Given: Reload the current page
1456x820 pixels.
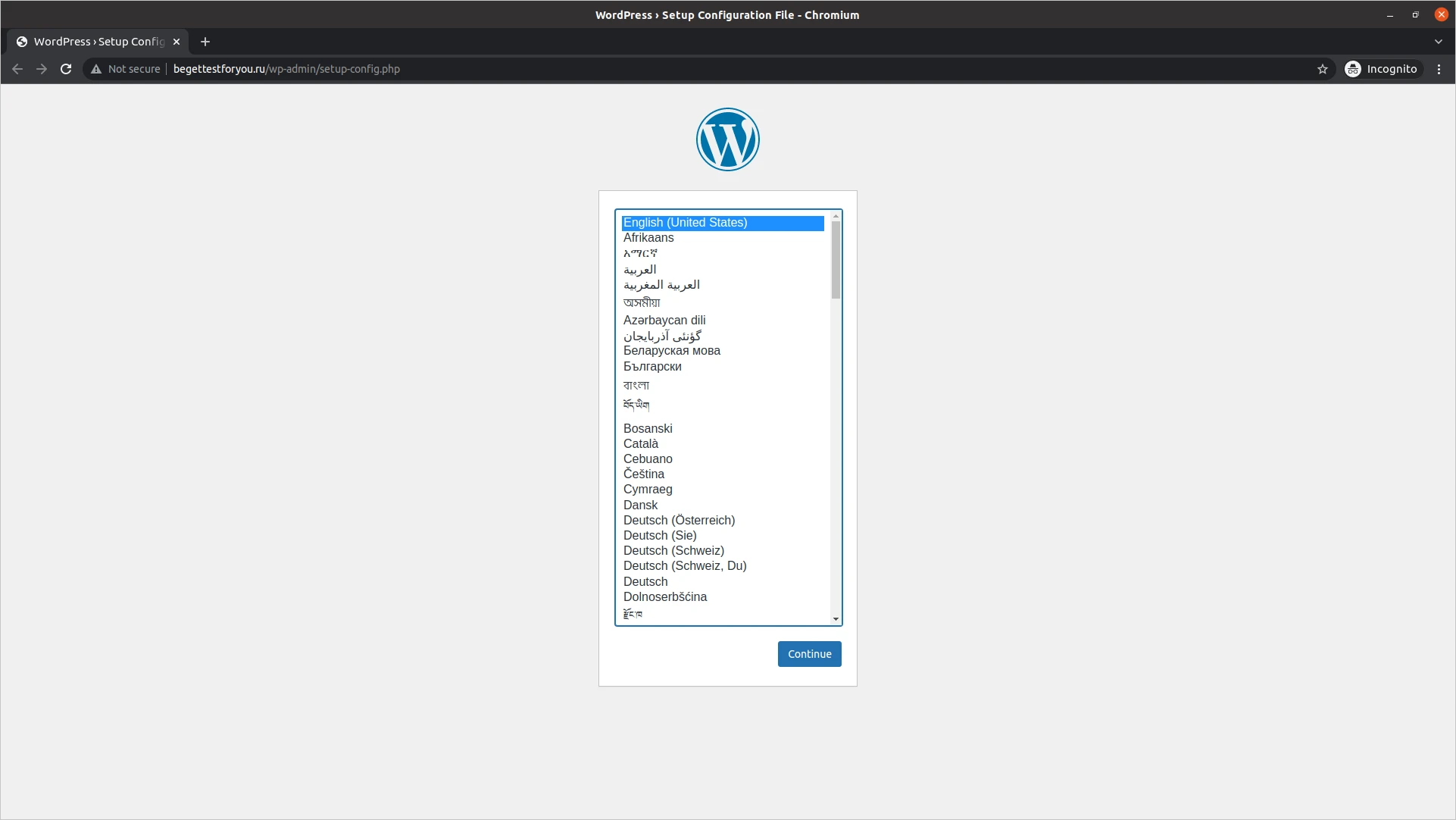Looking at the screenshot, I should pos(66,68).
